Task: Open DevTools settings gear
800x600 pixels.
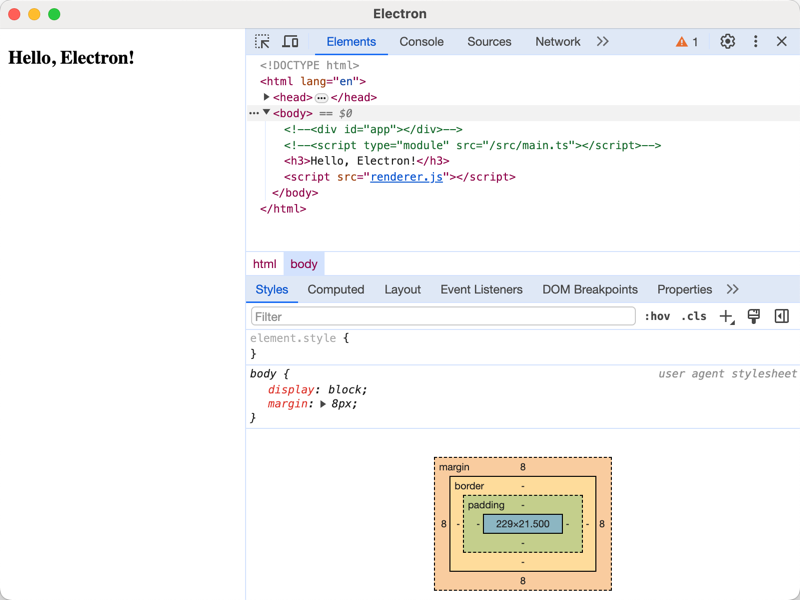Action: 727,42
